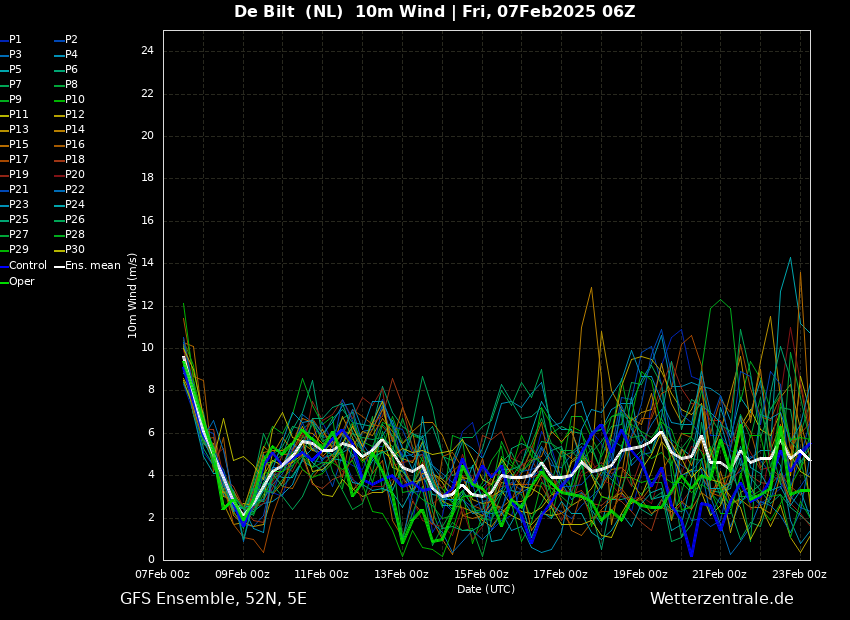Screen dimensions: 850x620
Task: Click the 24 value on wind axis
Action: pos(147,51)
